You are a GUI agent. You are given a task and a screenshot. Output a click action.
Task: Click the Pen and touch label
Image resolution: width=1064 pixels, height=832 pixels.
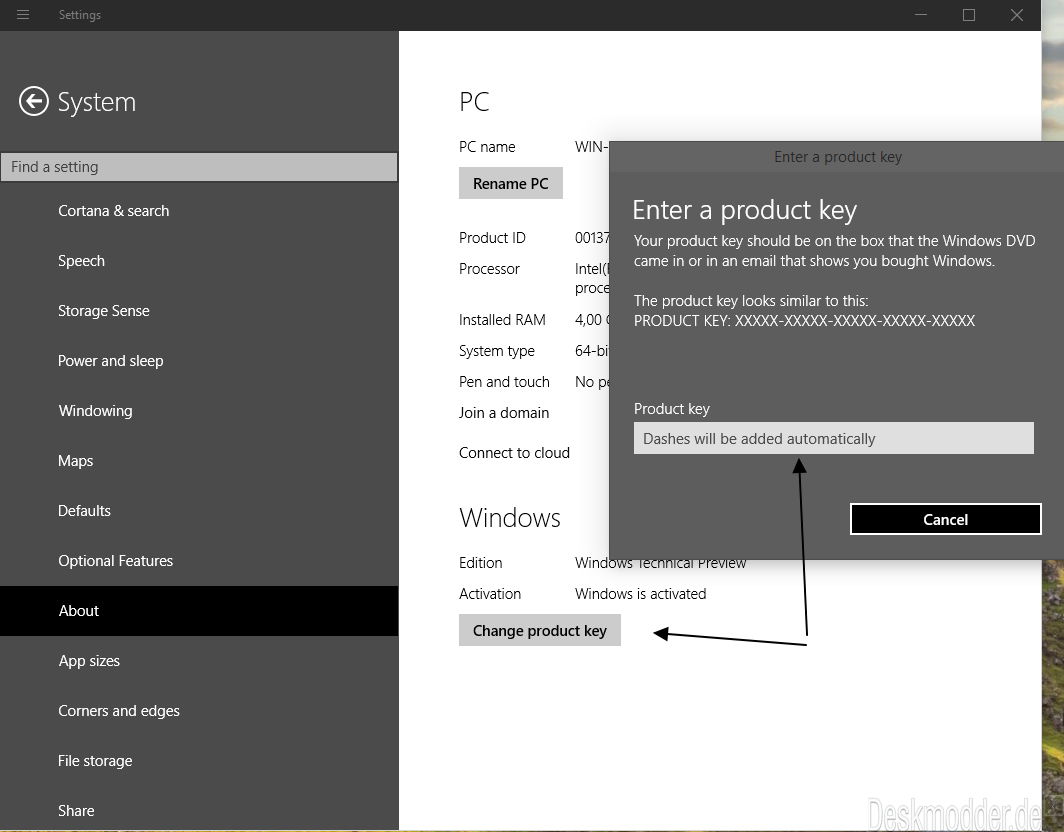pyautogui.click(x=504, y=381)
